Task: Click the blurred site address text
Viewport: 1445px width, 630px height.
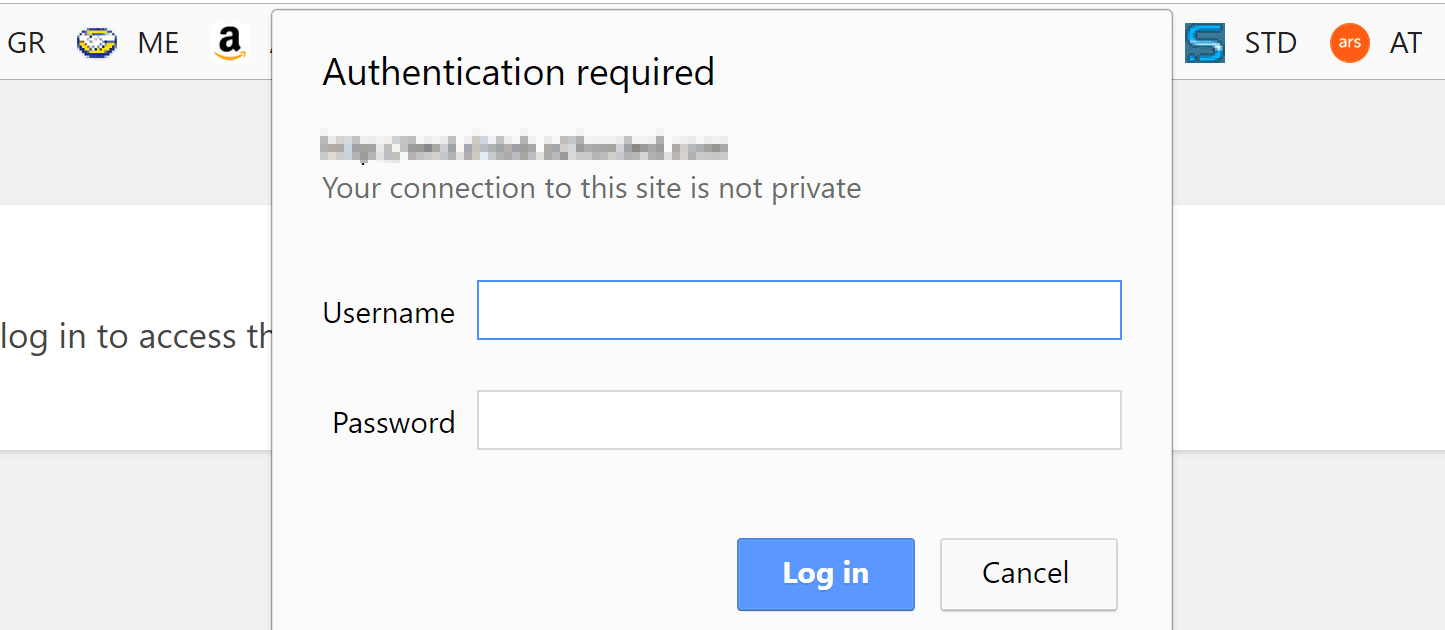Action: [524, 149]
